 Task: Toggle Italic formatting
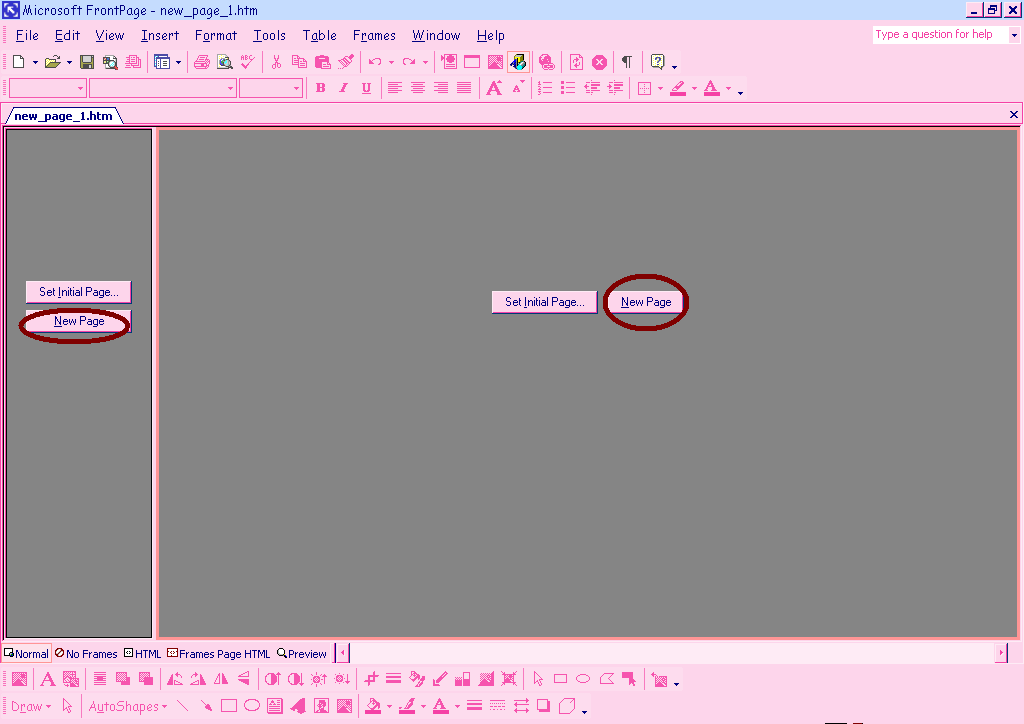[343, 88]
